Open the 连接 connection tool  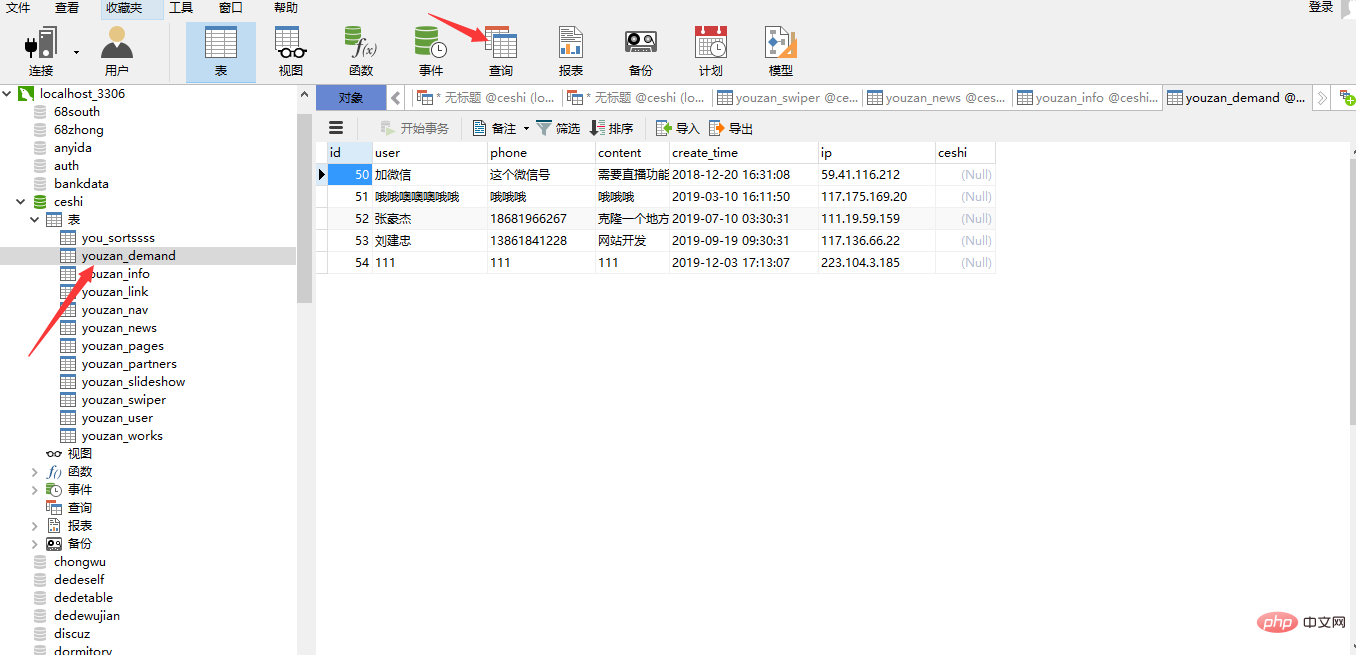coord(41,52)
